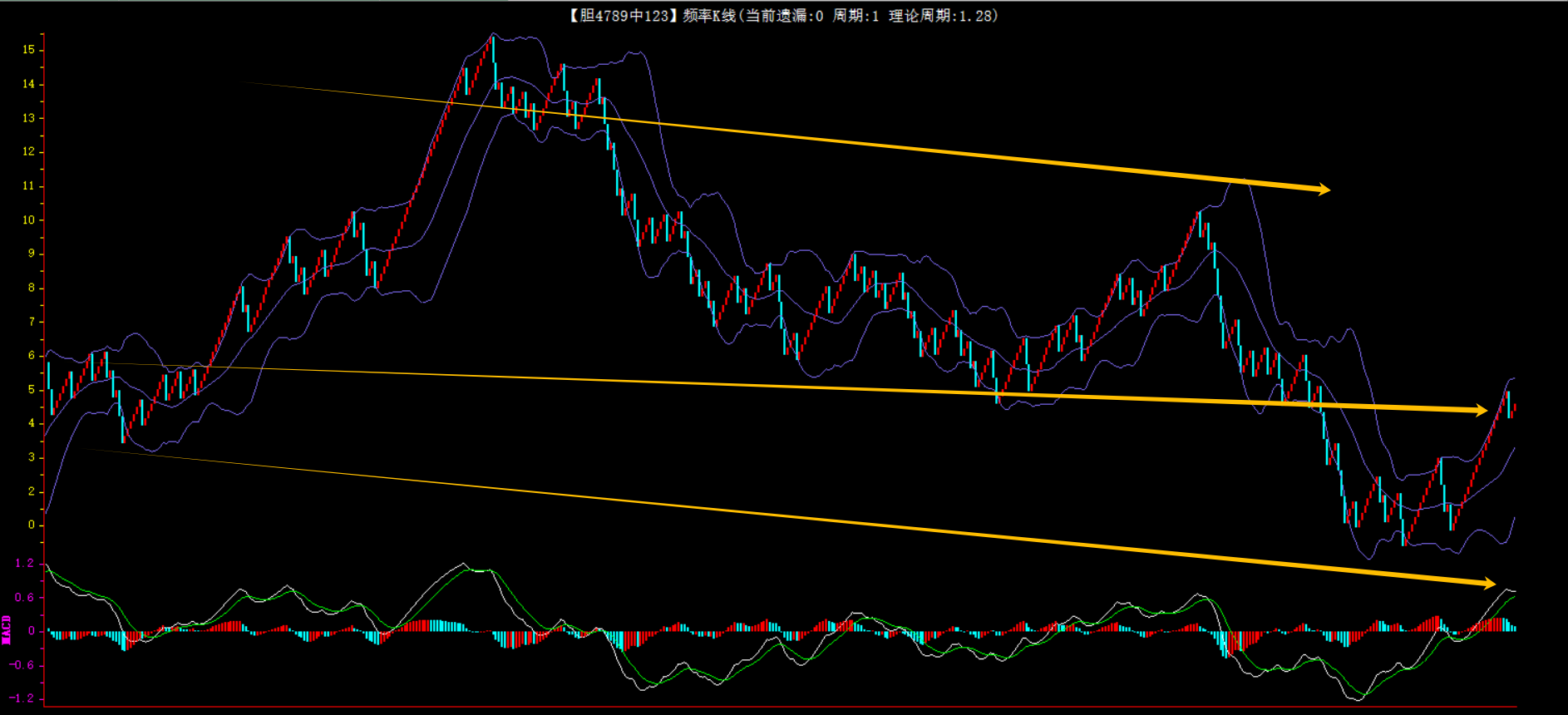
Task: Click the 理论周期:1.28 value in the title
Action: click(x=942, y=15)
